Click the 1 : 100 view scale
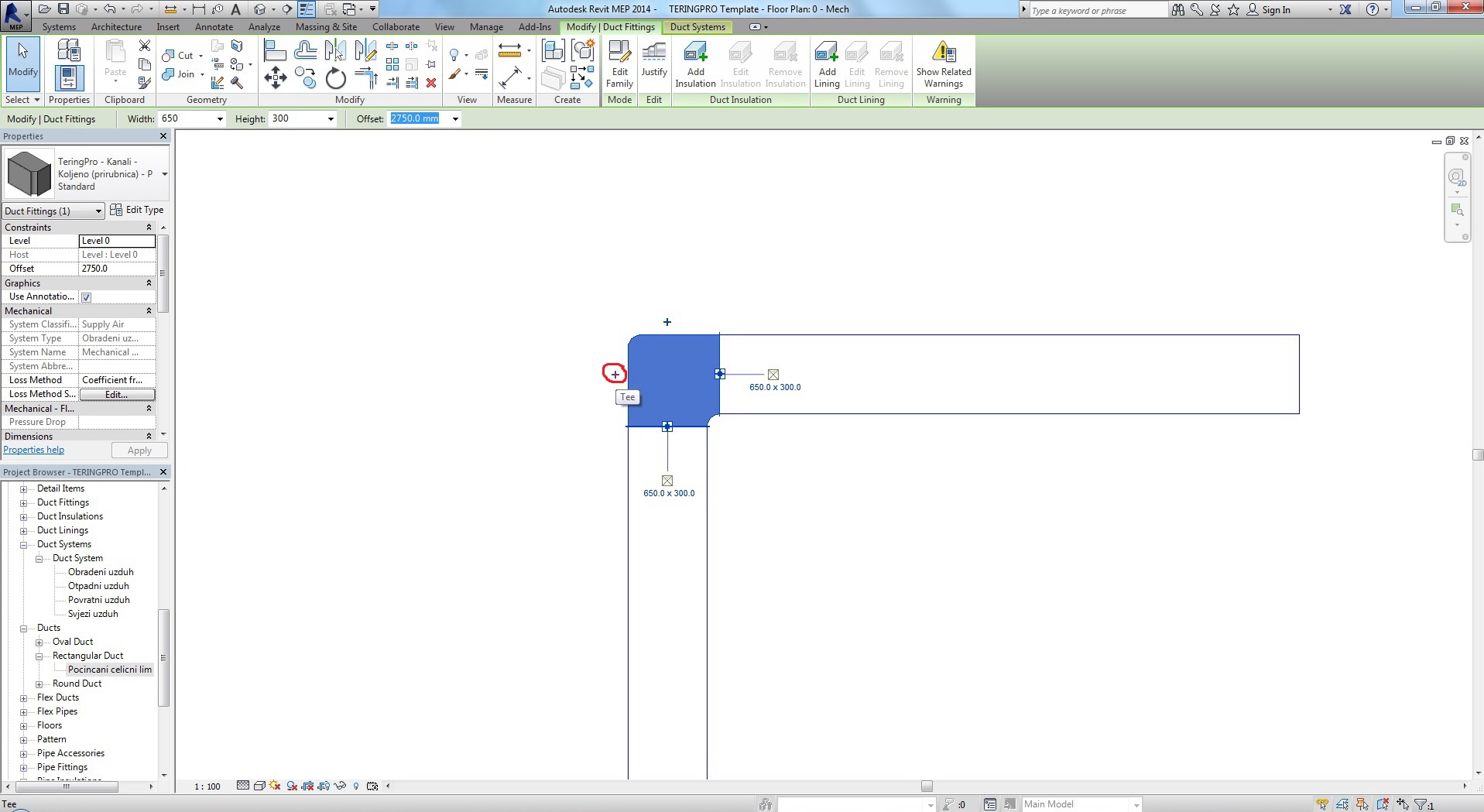The width and height of the screenshot is (1484, 812). point(207,786)
